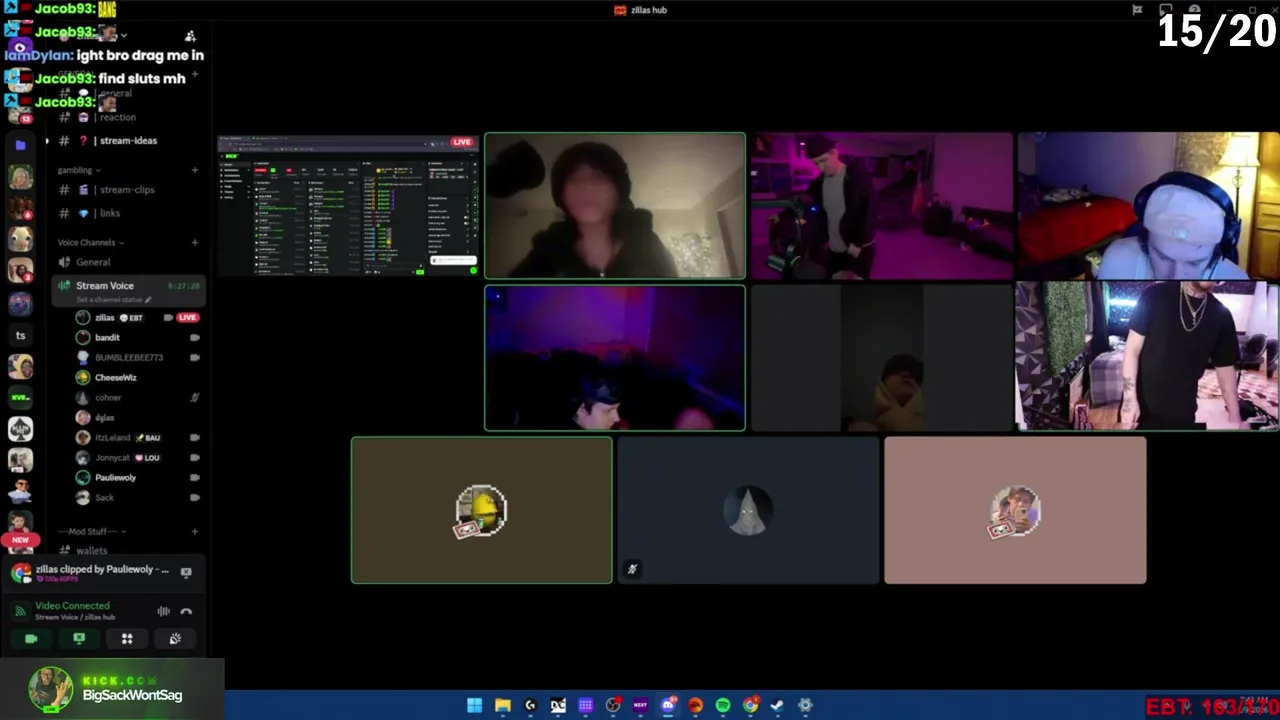
Task: Open the server folder icon in server rail
Action: coord(20,145)
